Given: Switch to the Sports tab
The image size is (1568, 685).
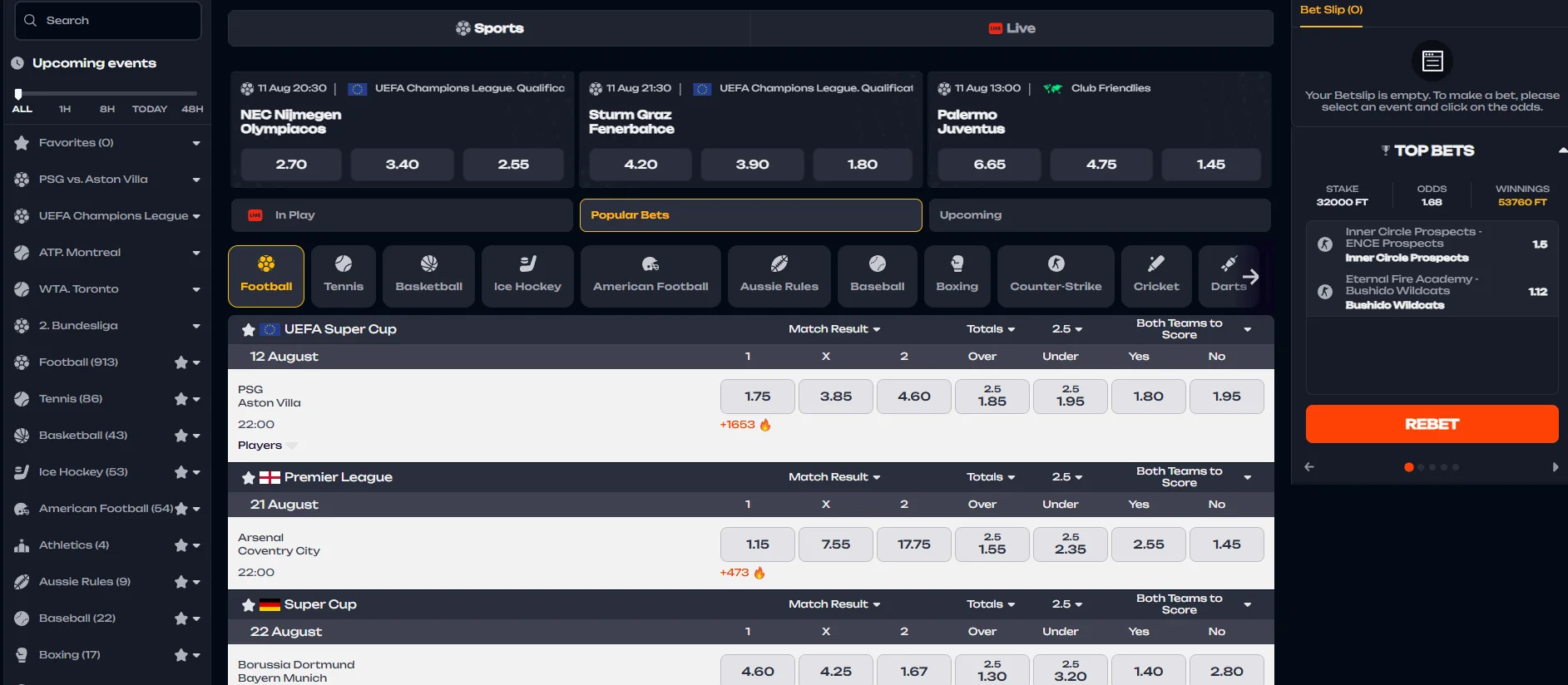Looking at the screenshot, I should (489, 28).
